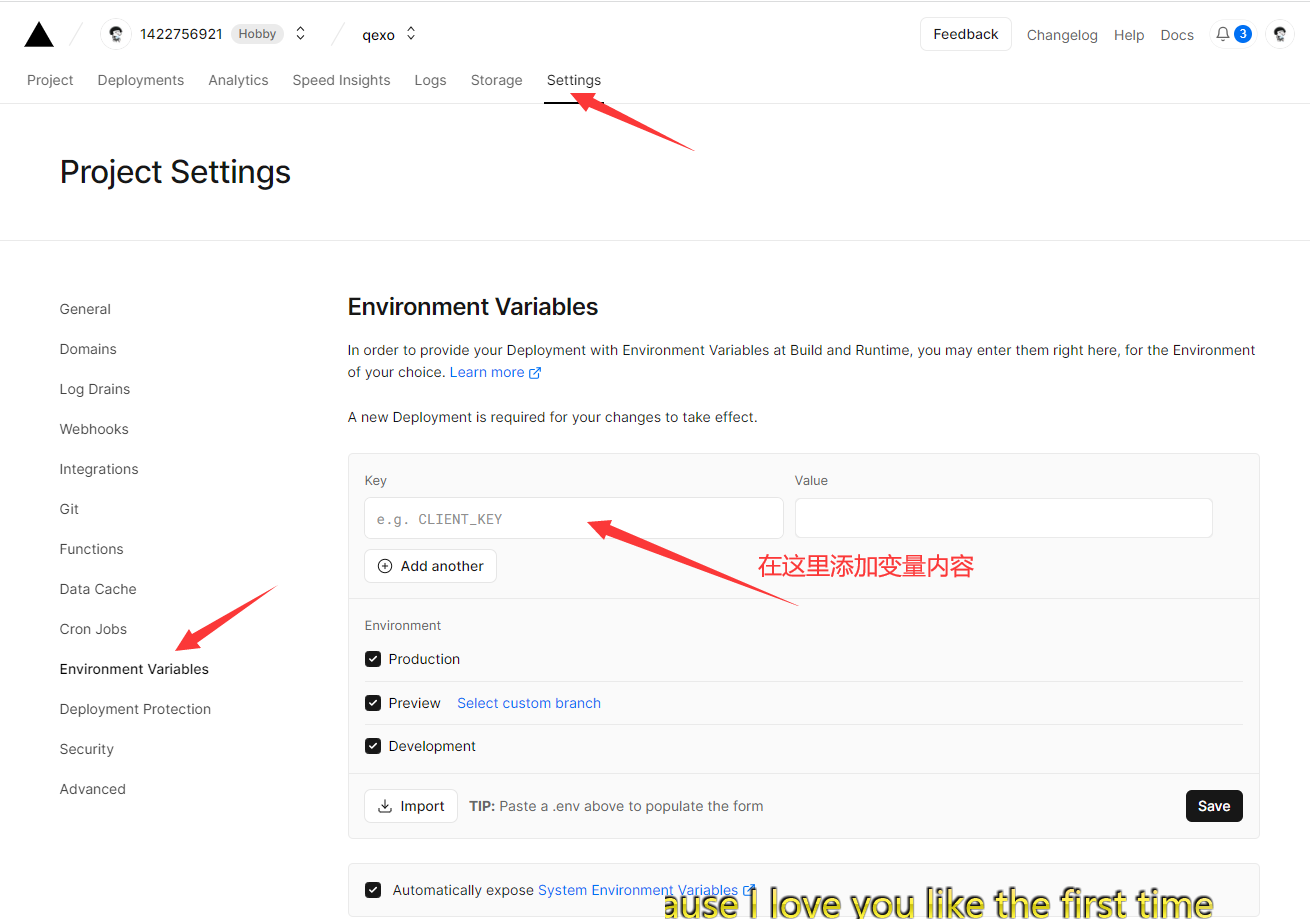Image resolution: width=1310 pixels, height=919 pixels.
Task: Click the plus icon in Add another
Action: 385,566
